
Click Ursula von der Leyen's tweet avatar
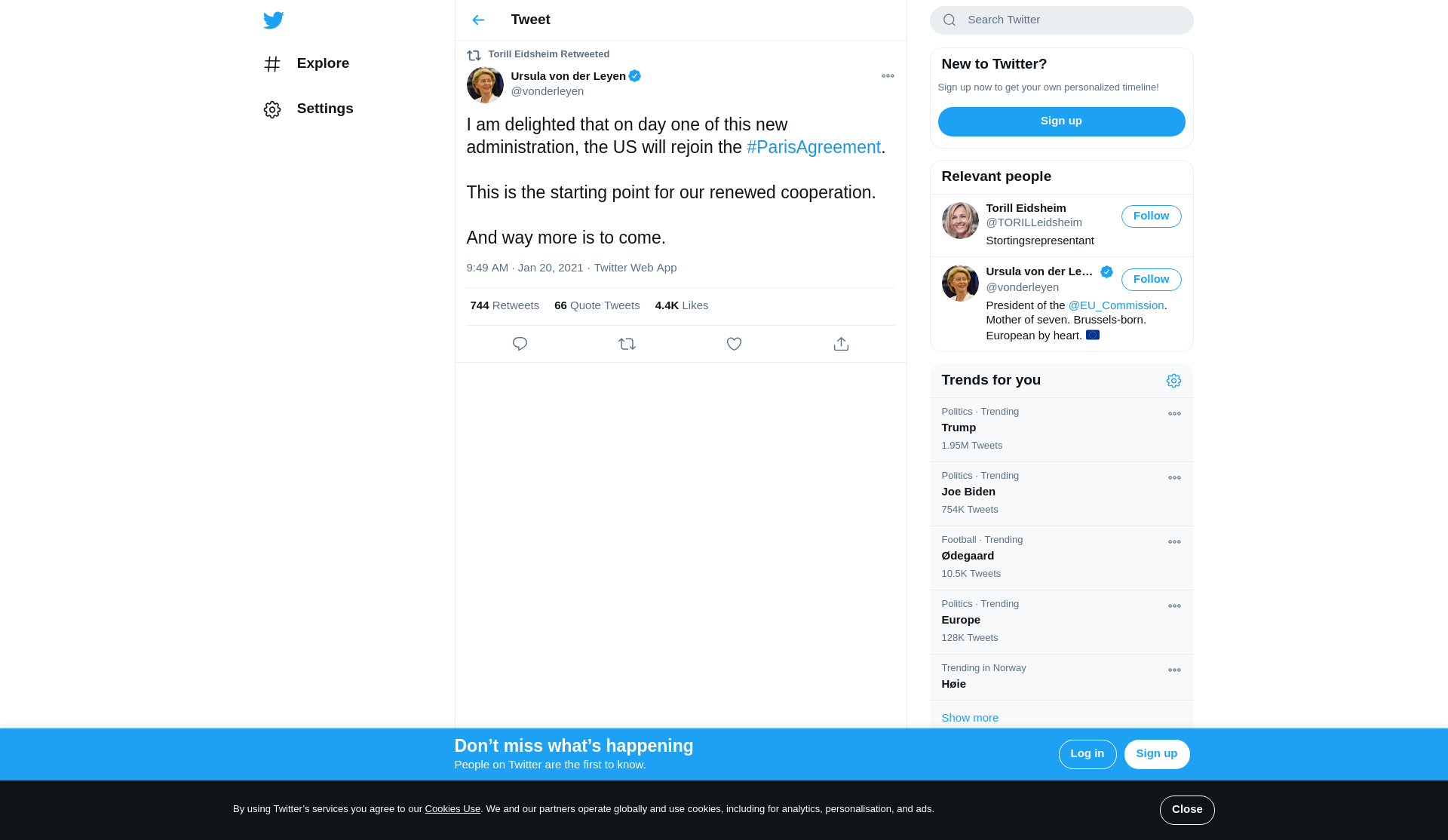485,85
